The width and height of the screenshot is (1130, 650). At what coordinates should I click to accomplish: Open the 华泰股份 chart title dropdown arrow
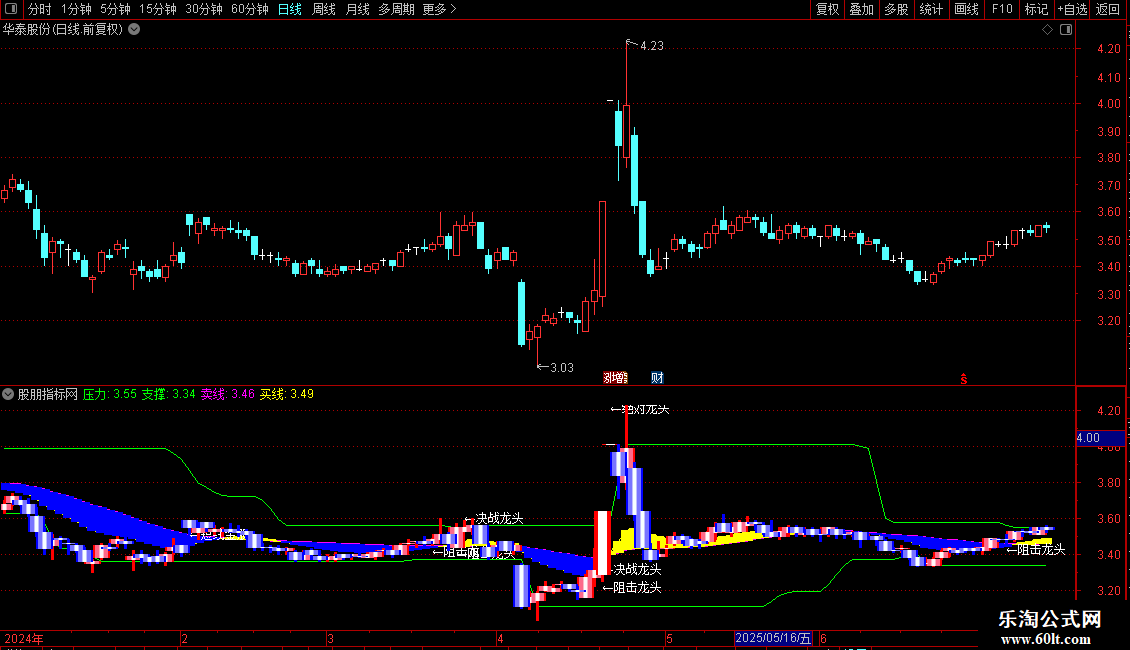coord(134,30)
